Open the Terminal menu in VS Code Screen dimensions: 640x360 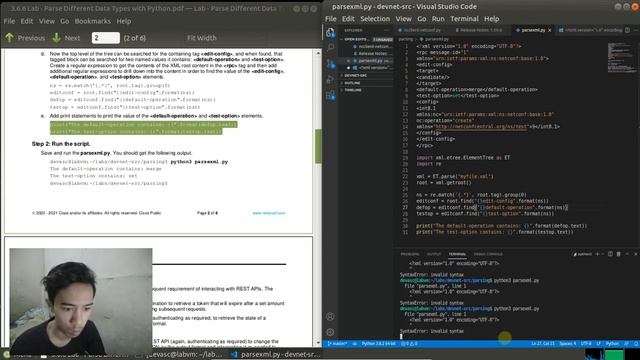coord(464,19)
